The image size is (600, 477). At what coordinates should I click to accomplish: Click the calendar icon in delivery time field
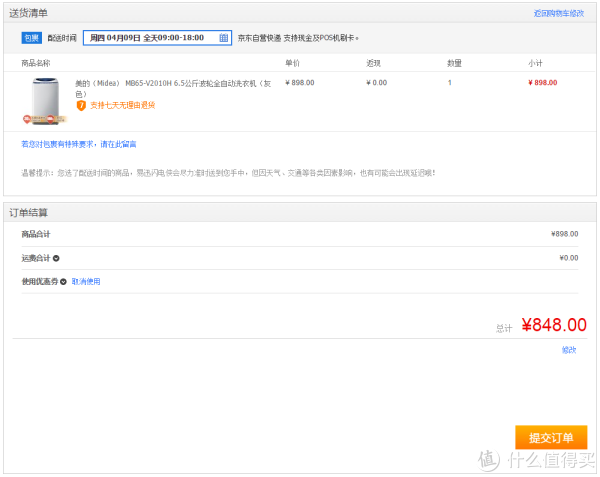[x=224, y=38]
